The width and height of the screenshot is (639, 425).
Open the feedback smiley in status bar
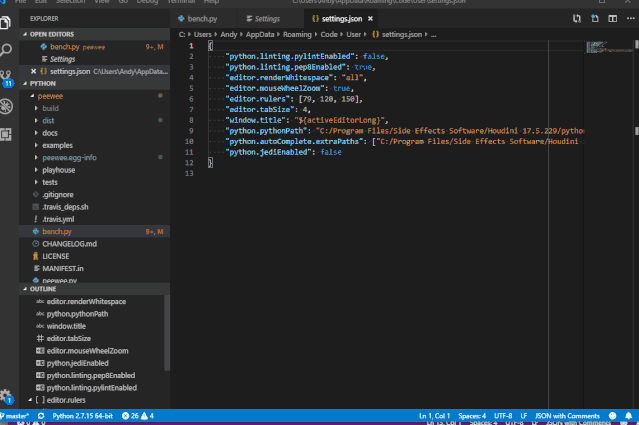pyautogui.click(x=612, y=416)
